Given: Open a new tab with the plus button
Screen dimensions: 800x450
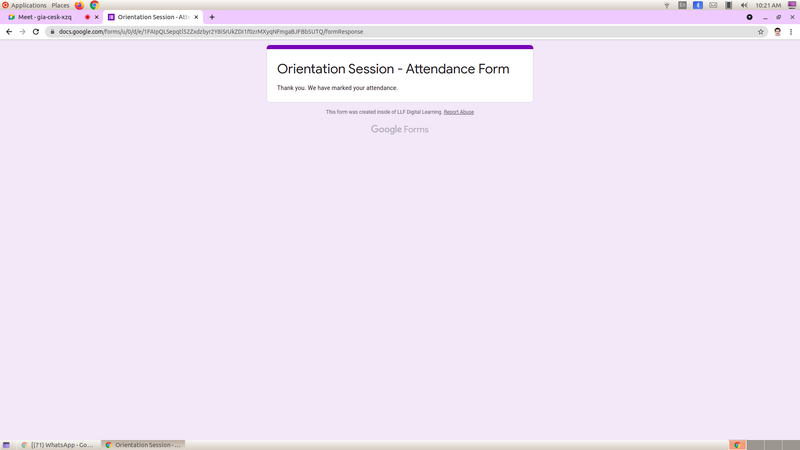Looking at the screenshot, I should click(x=212, y=17).
